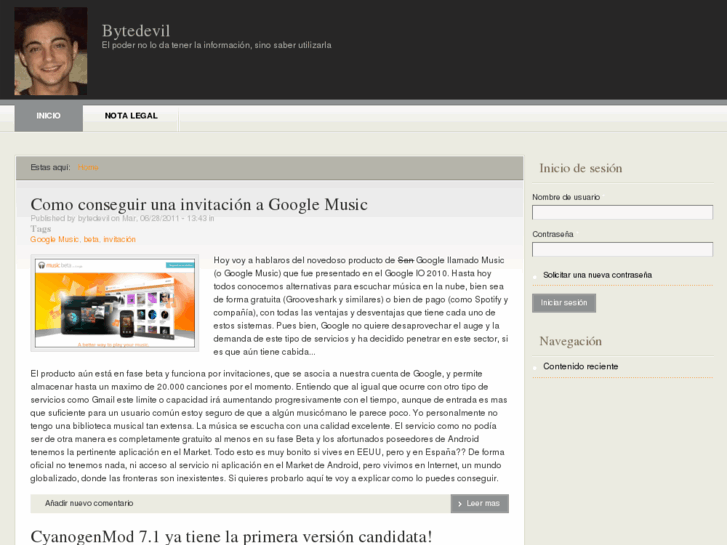Open the Google Music beta thumbnail image
The width and height of the screenshot is (727, 545).
click(115, 303)
